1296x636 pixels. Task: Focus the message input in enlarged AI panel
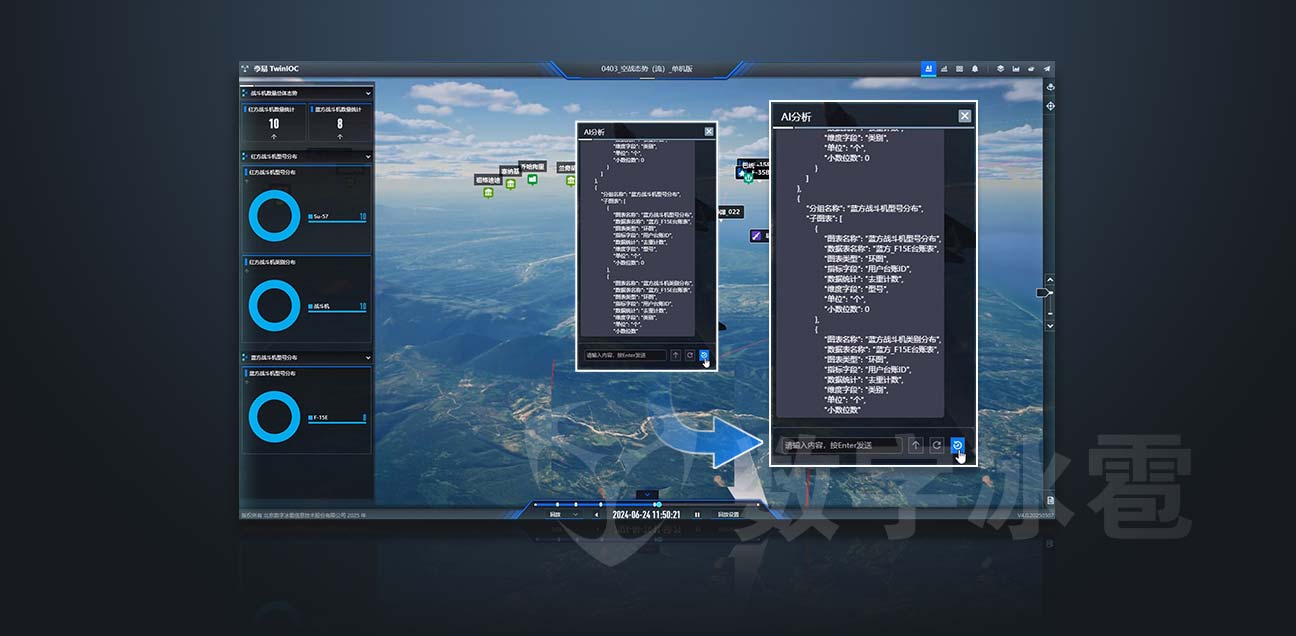[840, 445]
